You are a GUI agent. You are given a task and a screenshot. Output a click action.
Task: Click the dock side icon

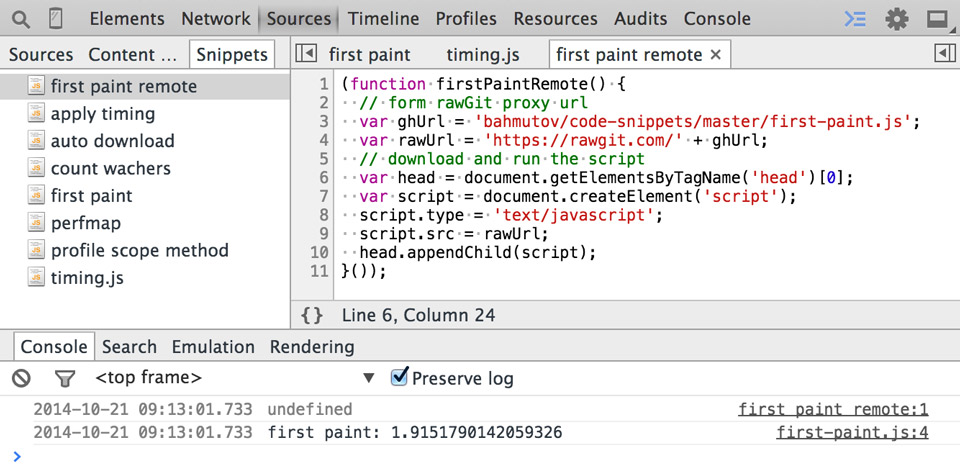(x=937, y=18)
